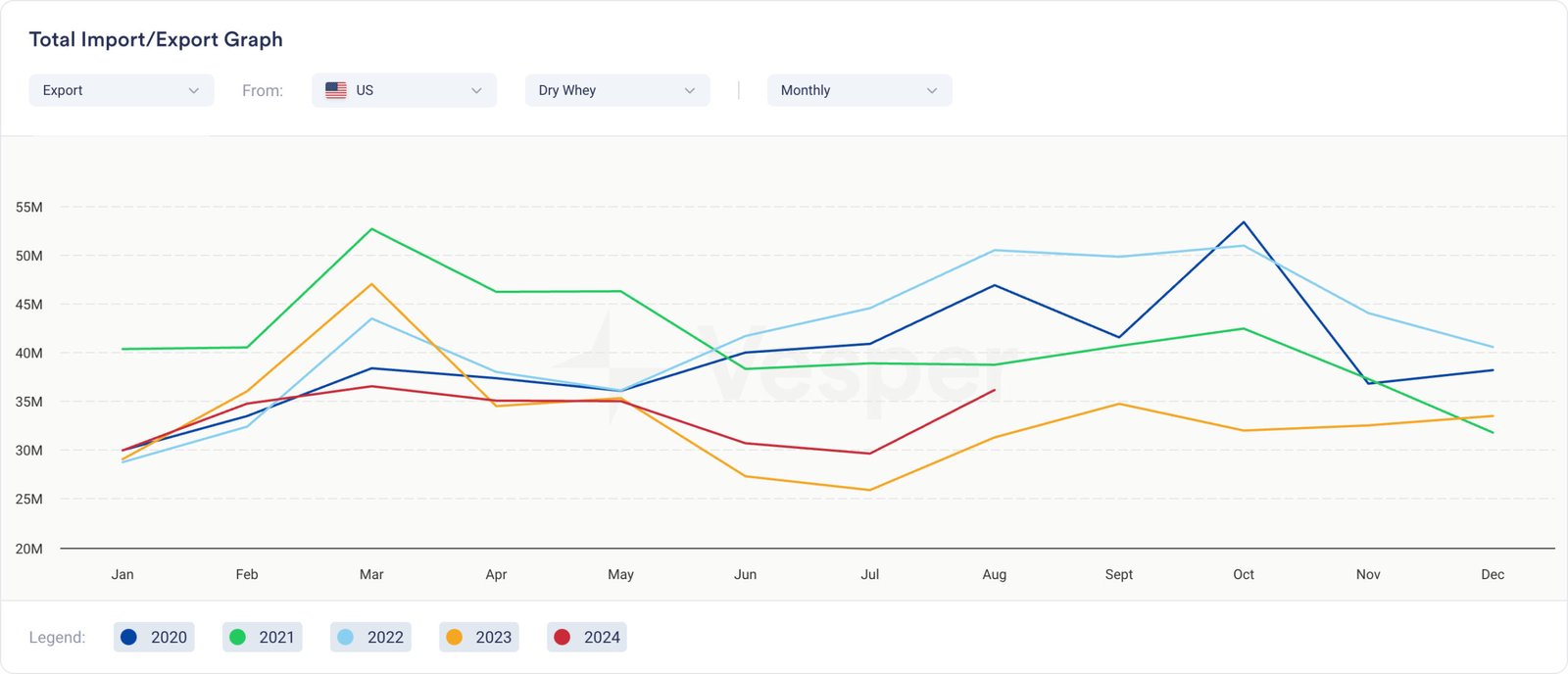1568x674 pixels.
Task: Click the chevron arrow in Monthly selector
Action: [932, 90]
